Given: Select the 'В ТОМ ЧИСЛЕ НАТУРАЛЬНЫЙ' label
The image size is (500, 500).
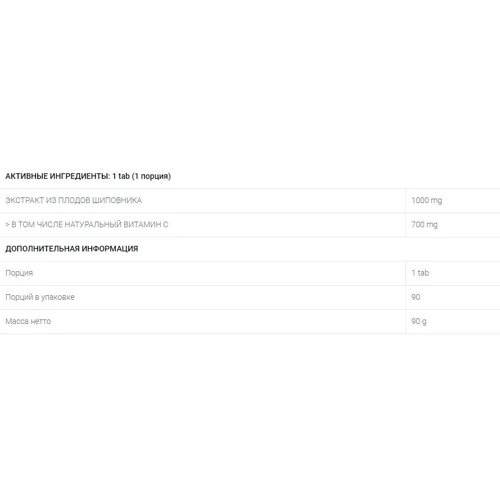Looking at the screenshot, I should coord(66,225).
